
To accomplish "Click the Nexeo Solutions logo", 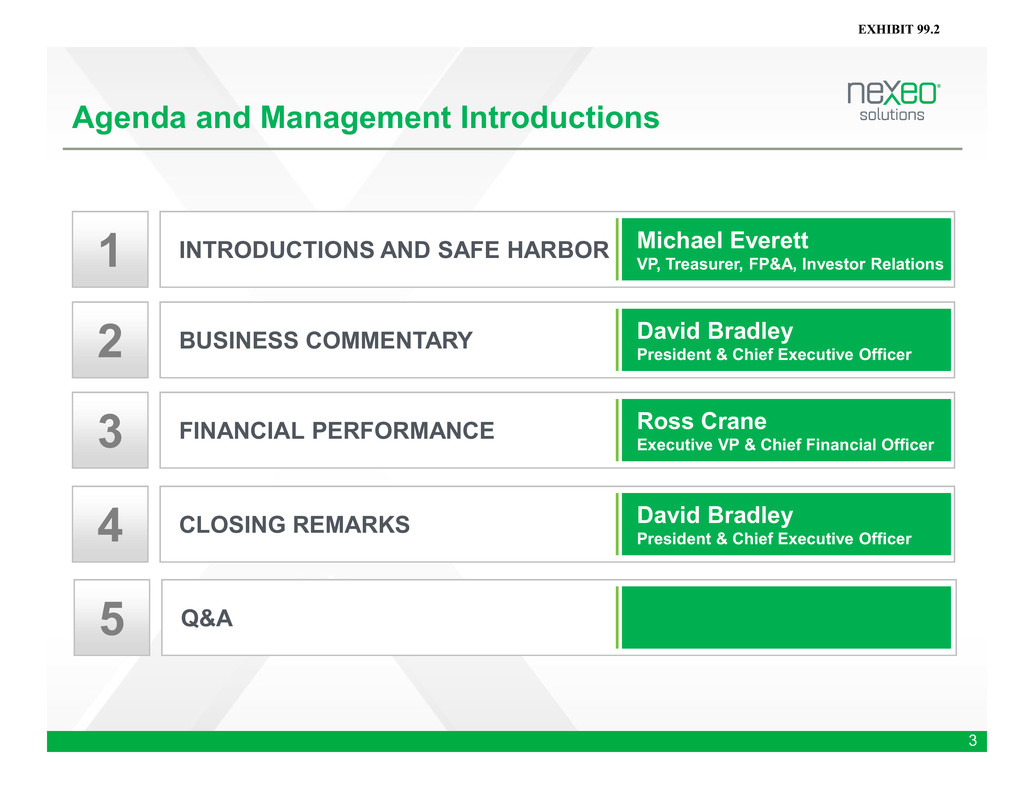I will (x=893, y=101).
